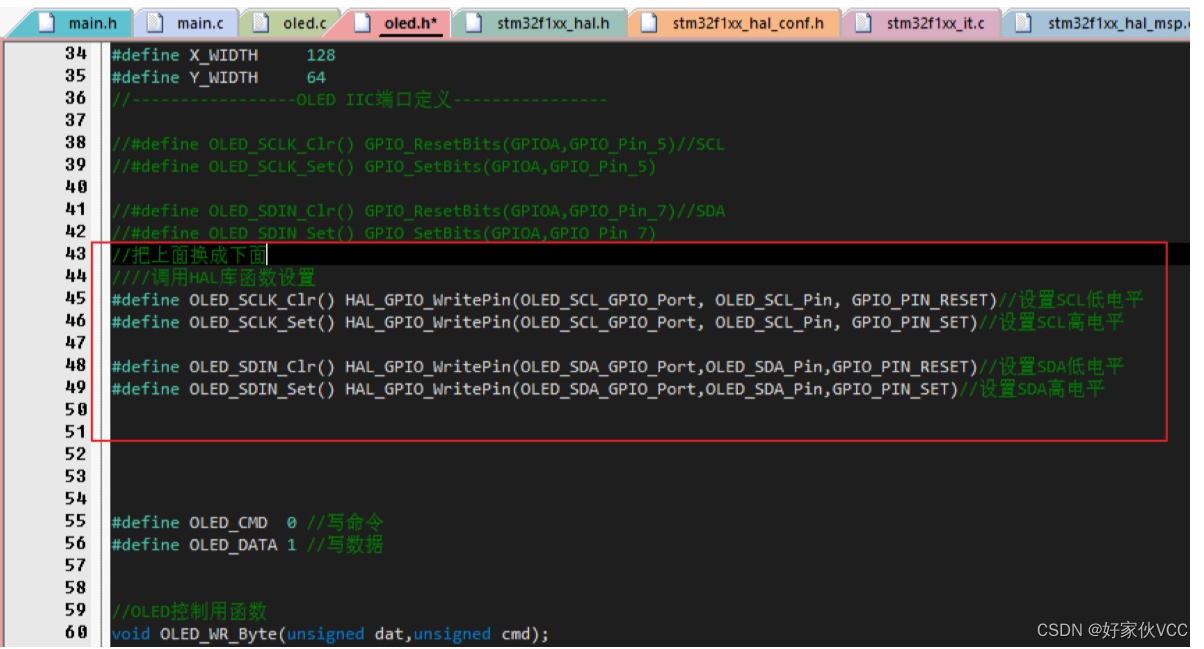
Task: Click HAL_GPIO_WritePin on line 45
Action: coord(428,299)
